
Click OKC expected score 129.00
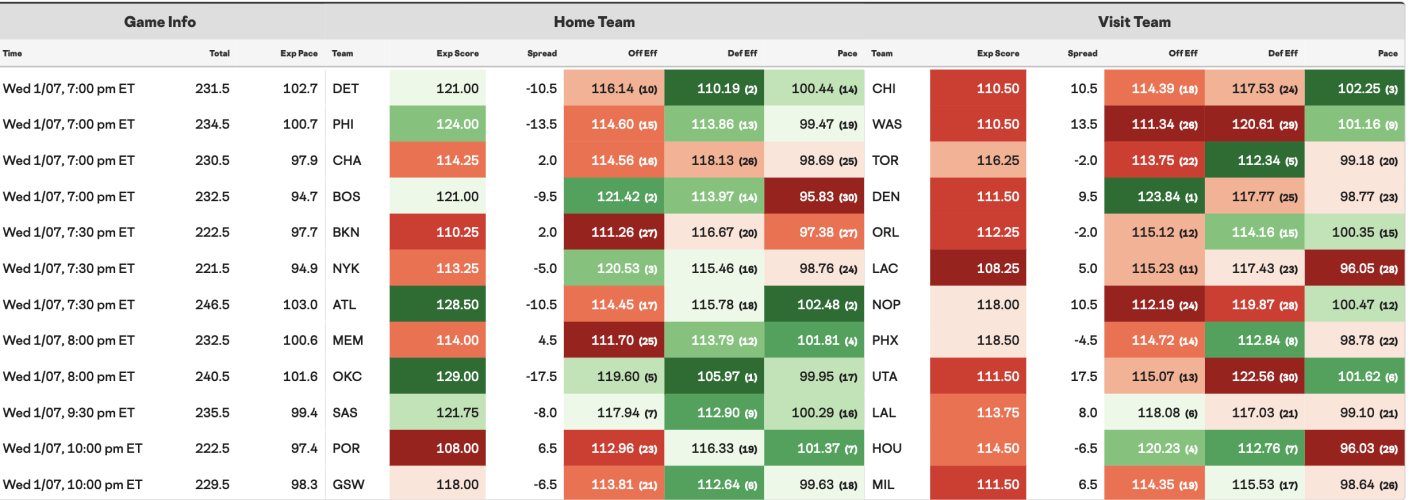coord(437,376)
